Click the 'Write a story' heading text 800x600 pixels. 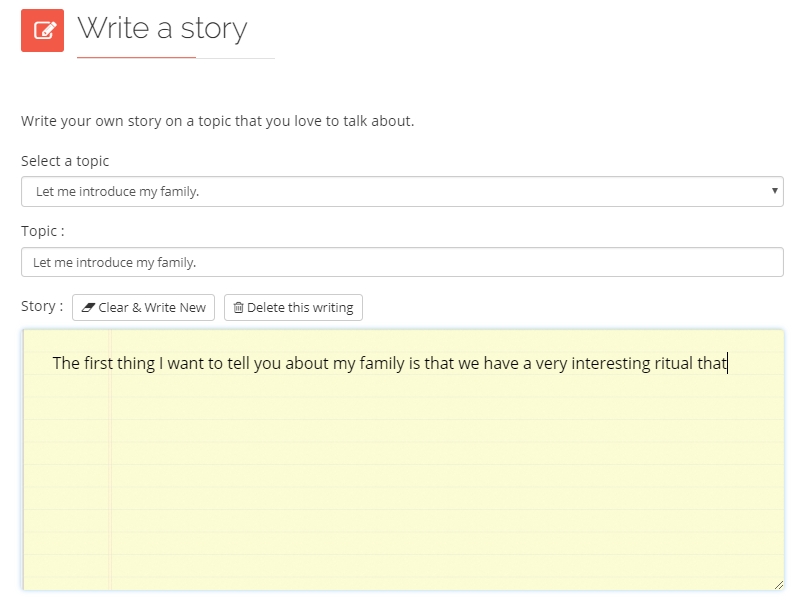coord(162,29)
